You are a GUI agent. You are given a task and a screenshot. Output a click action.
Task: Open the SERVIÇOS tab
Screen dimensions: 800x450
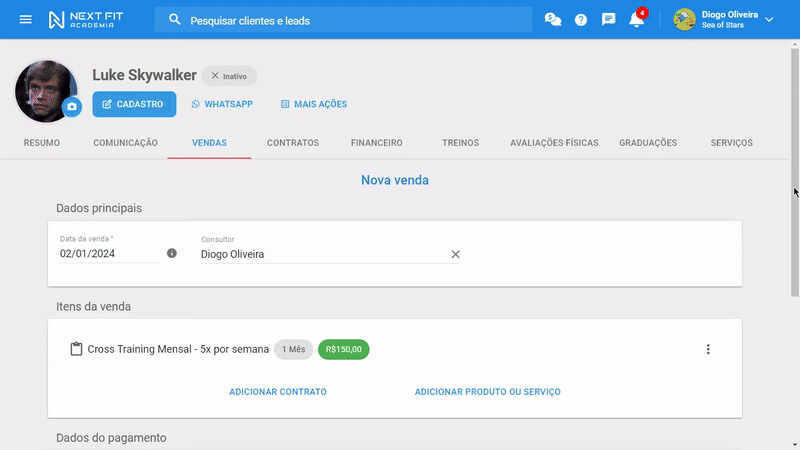[x=732, y=143]
